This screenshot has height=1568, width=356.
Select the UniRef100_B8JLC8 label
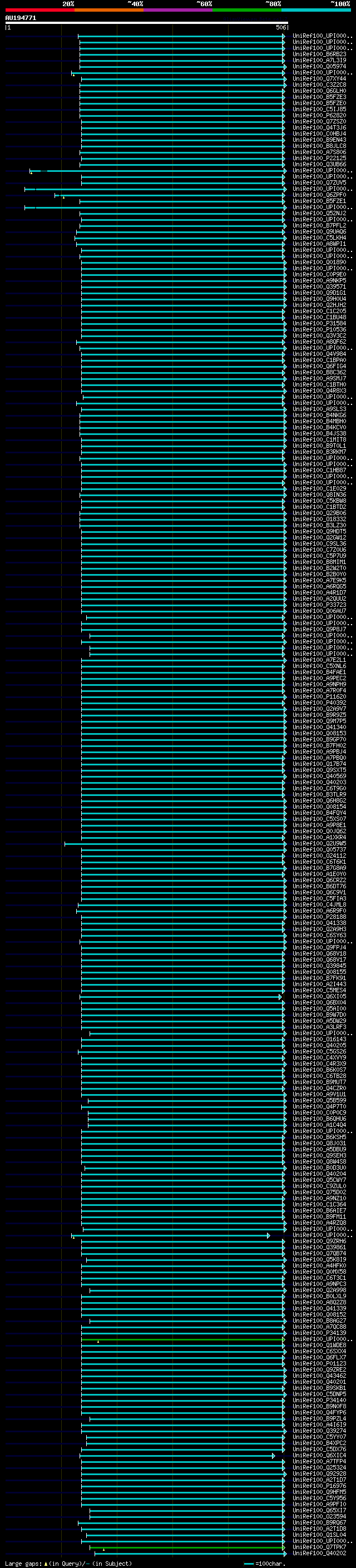point(319,146)
